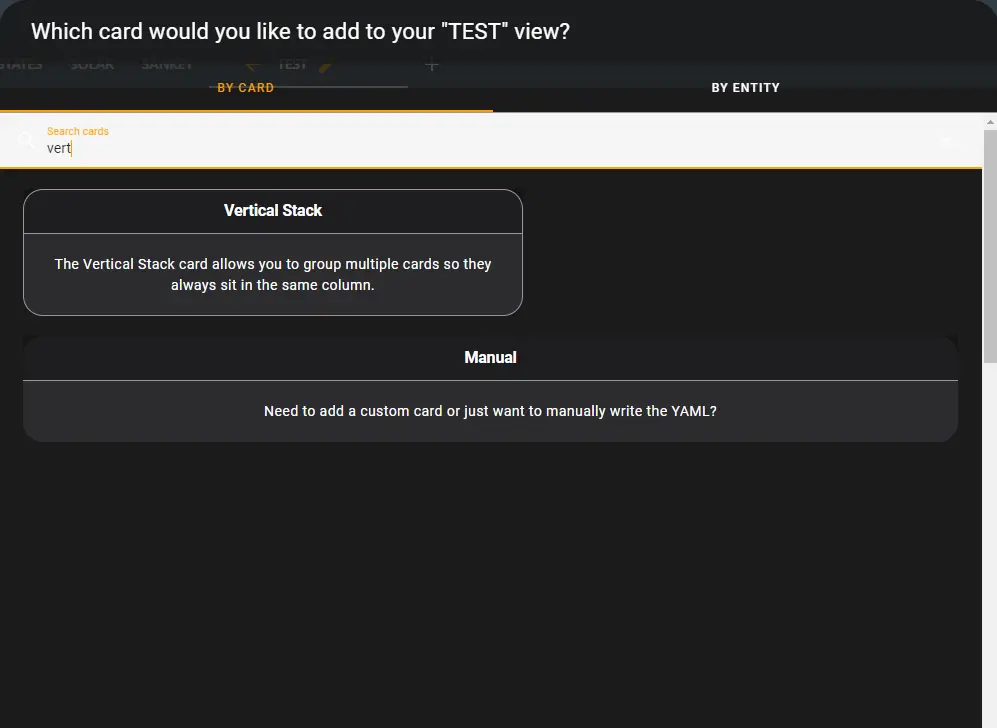997x728 pixels.
Task: Click the typed "vert" search text
Action: pos(58,148)
